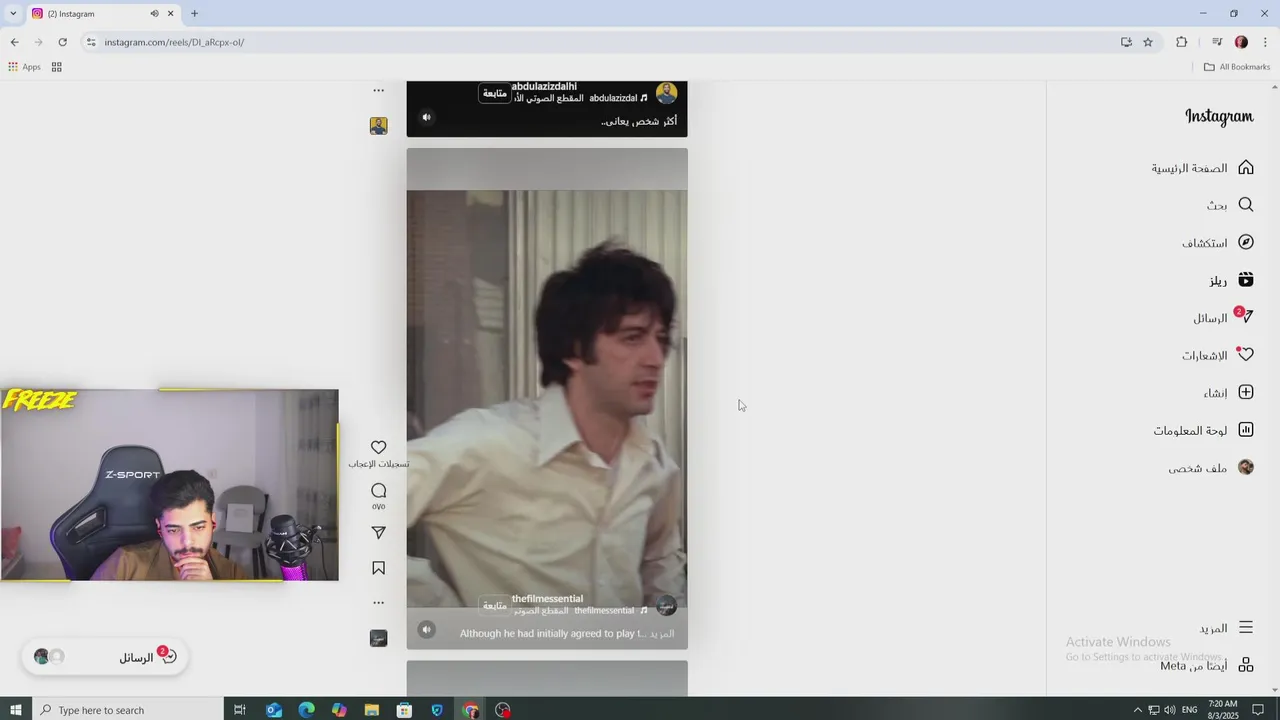Expand caption with المزيد on thefilmessential reel
The height and width of the screenshot is (720, 1280).
click(x=662, y=633)
